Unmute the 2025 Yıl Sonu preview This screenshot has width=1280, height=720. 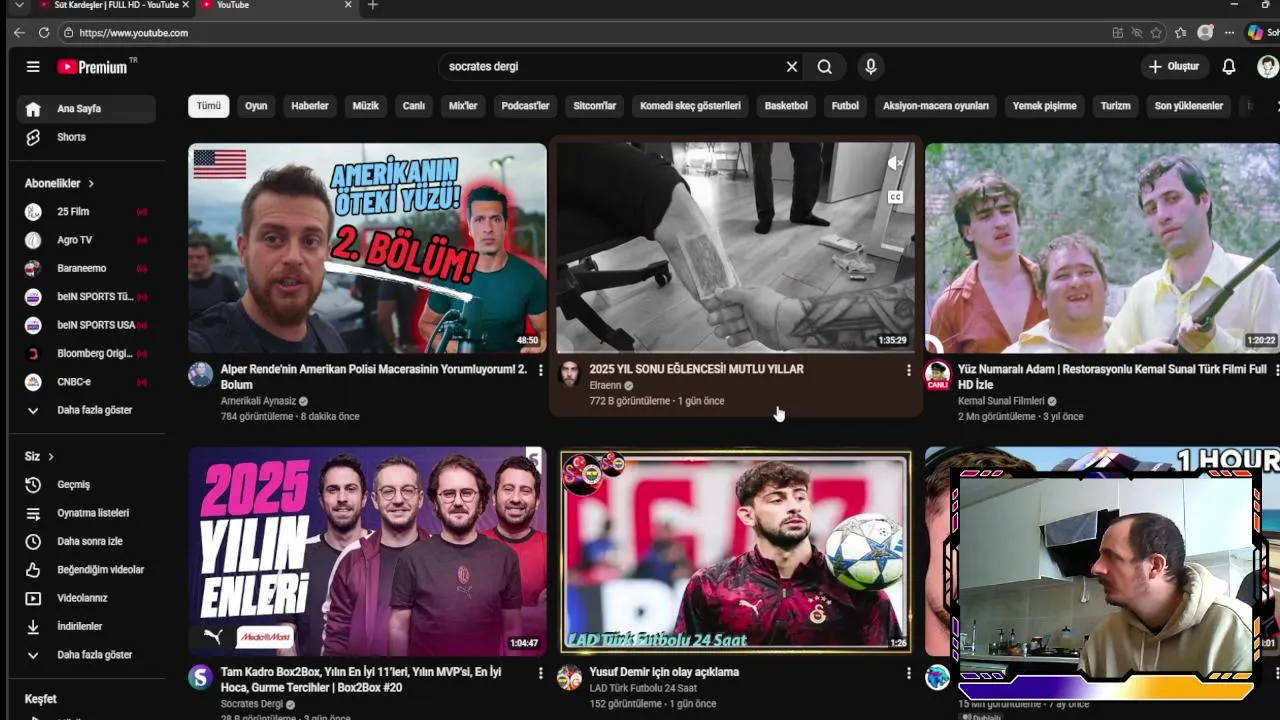pyautogui.click(x=895, y=163)
